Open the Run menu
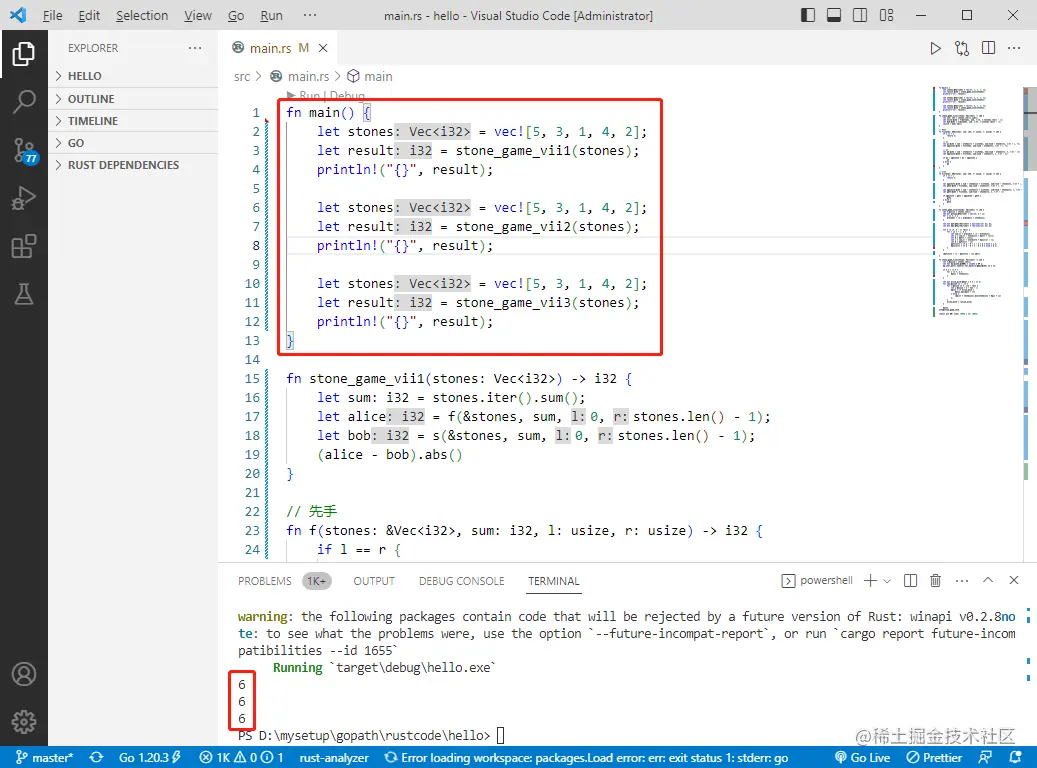 point(271,15)
